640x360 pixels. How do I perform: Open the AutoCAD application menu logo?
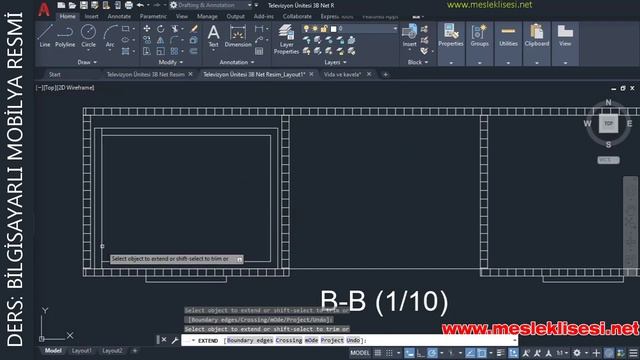(44, 9)
